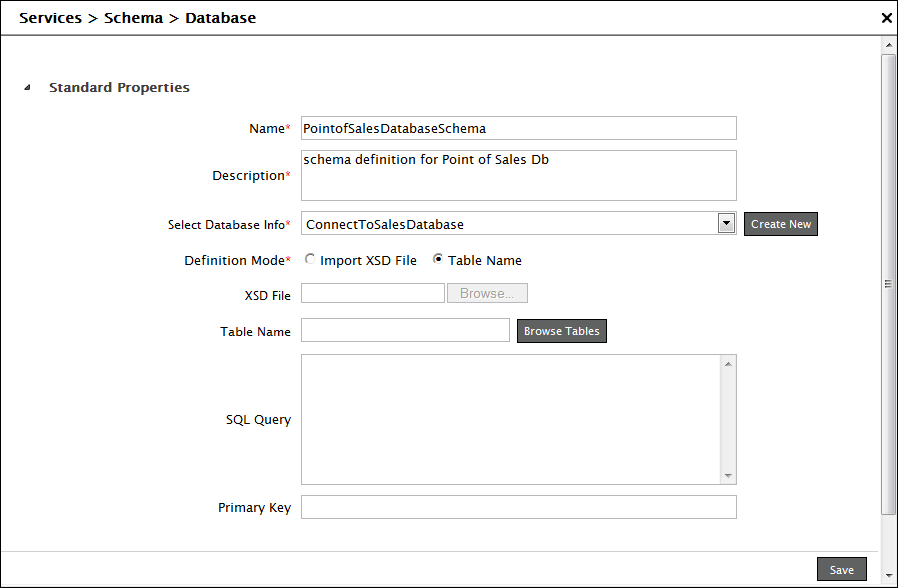Collapse the Standard Properties section
The height and width of the screenshot is (588, 898).
click(x=28, y=88)
